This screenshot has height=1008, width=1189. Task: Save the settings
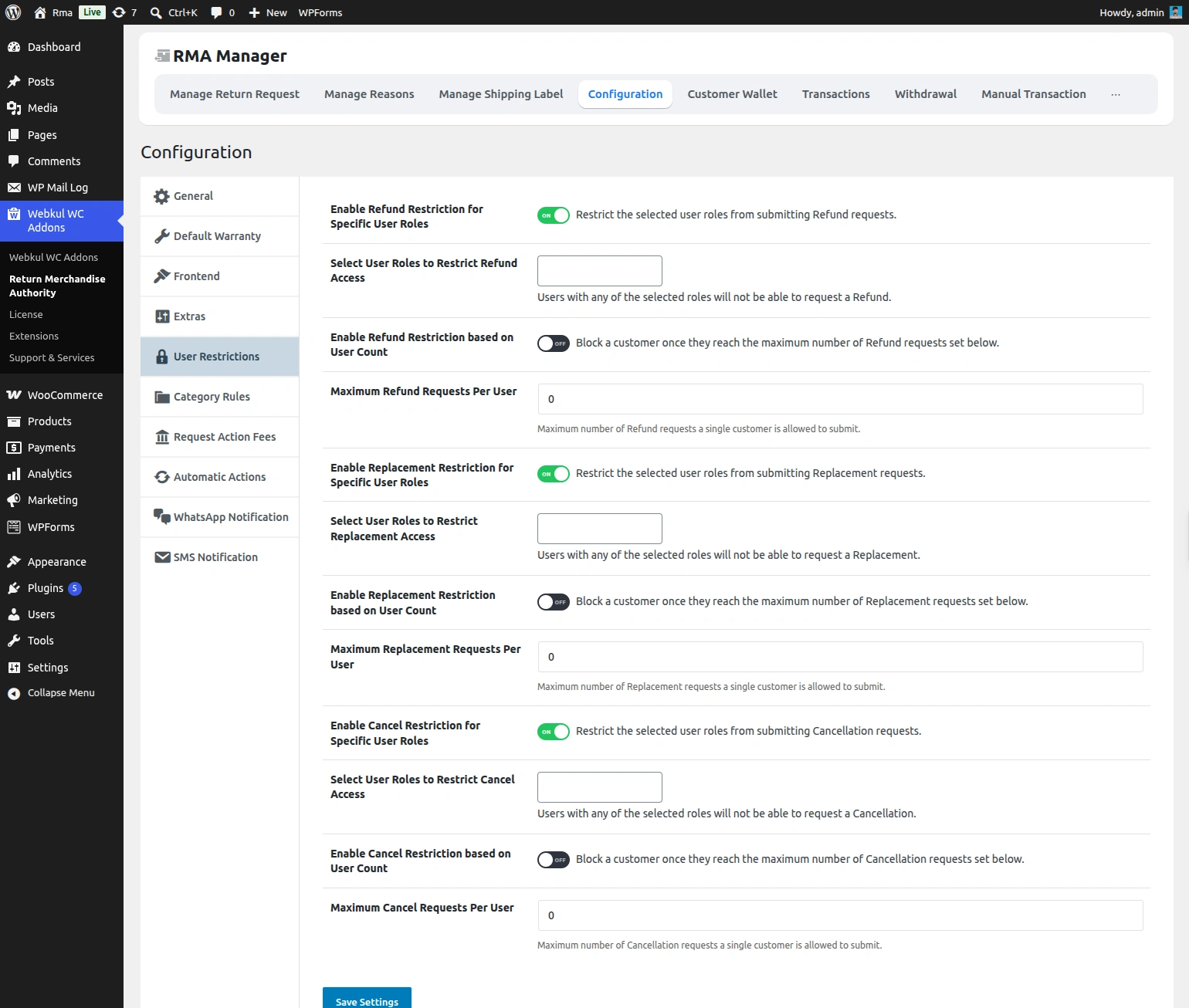tap(367, 1000)
